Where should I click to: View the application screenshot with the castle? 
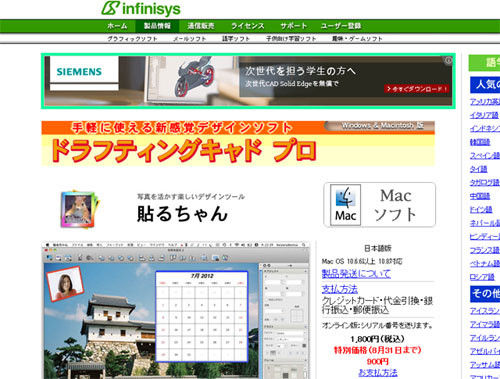tap(177, 310)
